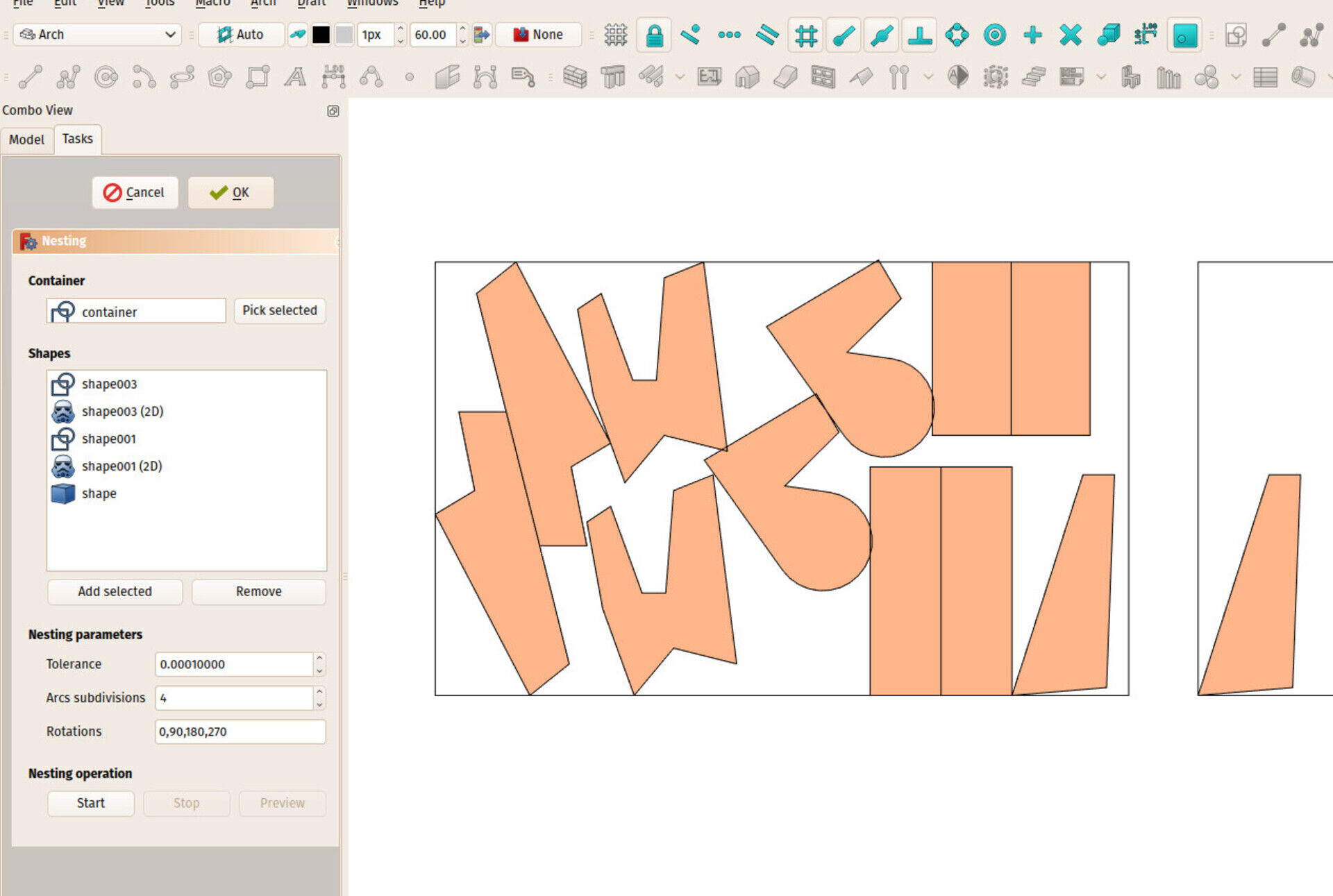
Task: Select the Arch roof tool
Action: [x=860, y=77]
